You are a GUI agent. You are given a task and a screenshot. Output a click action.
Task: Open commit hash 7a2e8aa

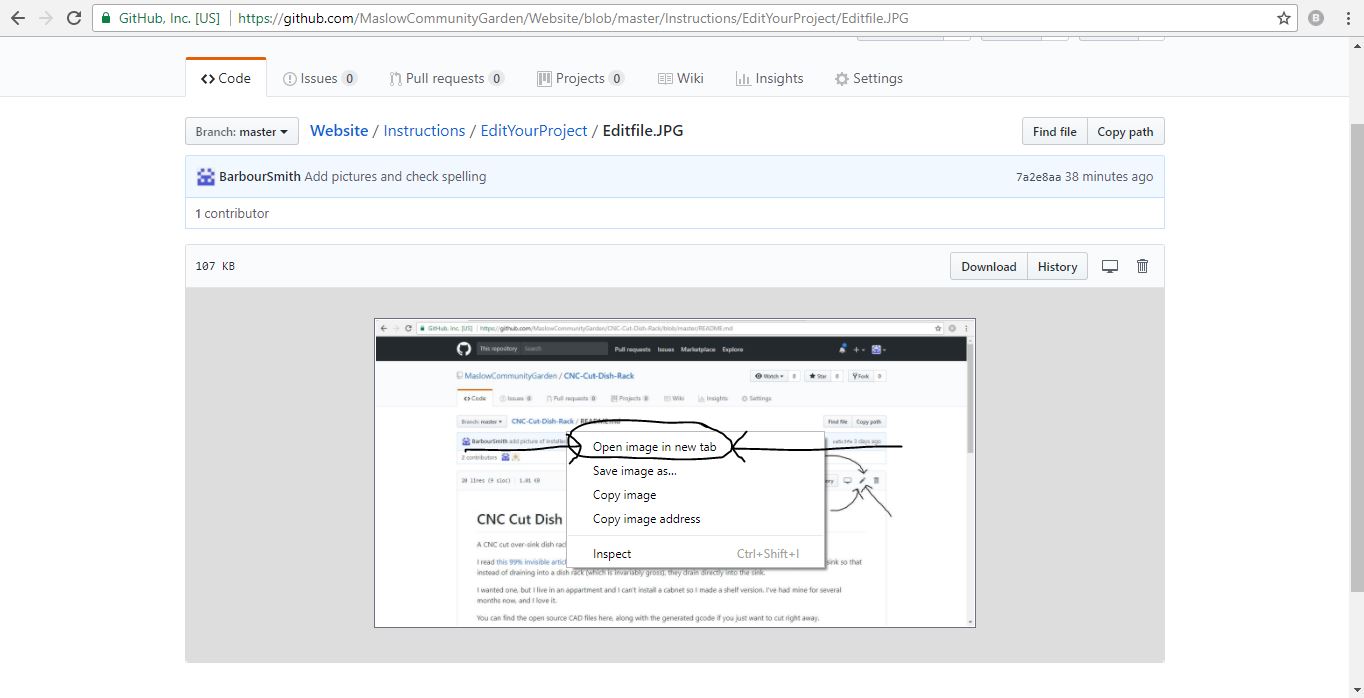tap(1038, 177)
